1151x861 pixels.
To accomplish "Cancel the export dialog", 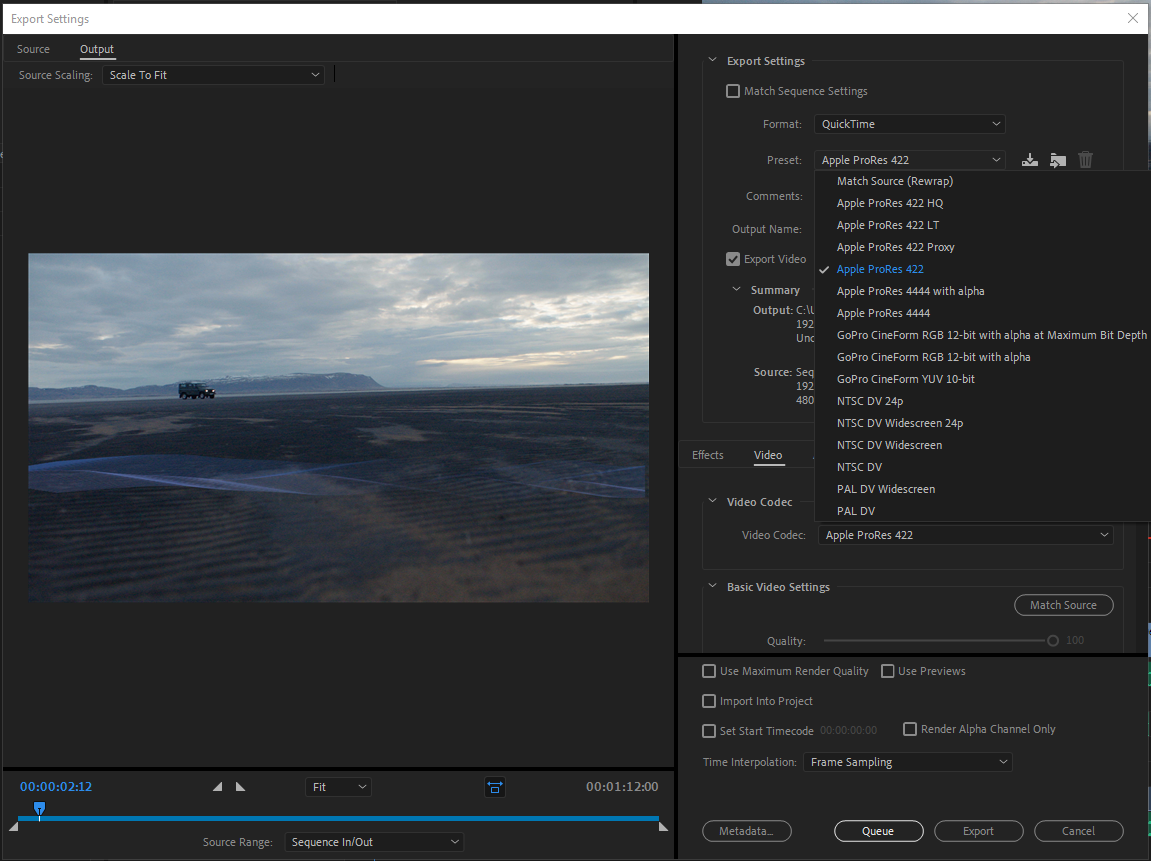I will 1078,831.
